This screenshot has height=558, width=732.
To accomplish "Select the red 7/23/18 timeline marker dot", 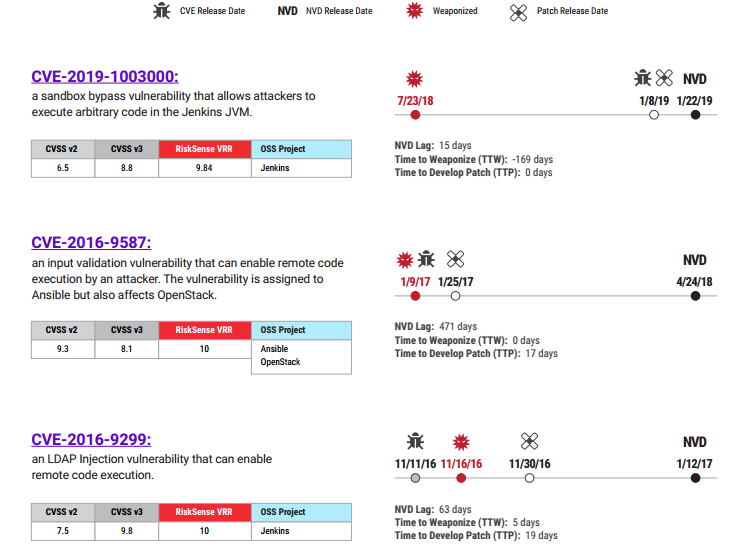I will pyautogui.click(x=415, y=115).
